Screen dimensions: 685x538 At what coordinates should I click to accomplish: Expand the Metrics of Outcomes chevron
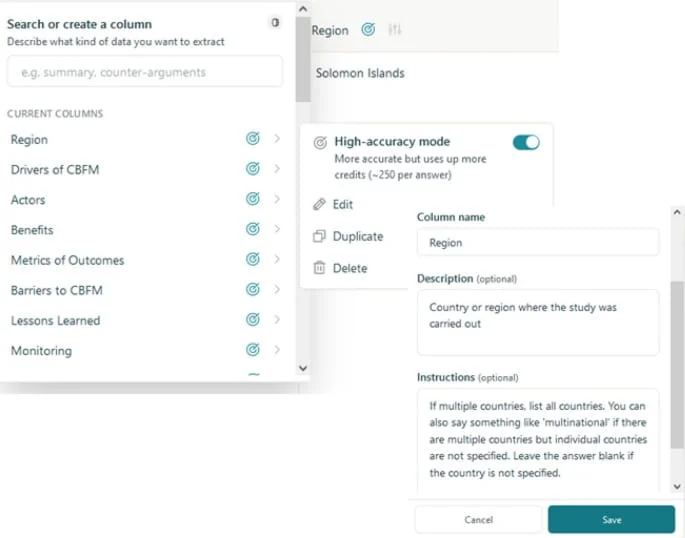(277, 260)
